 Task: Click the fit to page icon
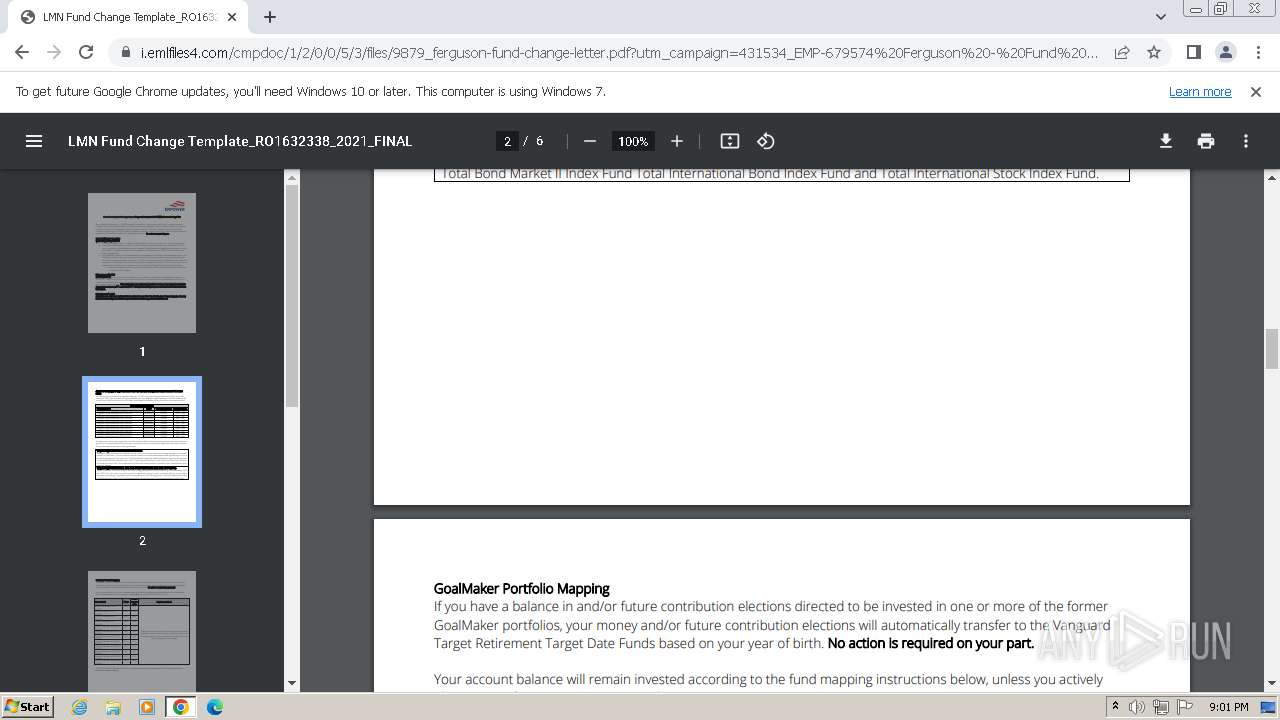pyautogui.click(x=730, y=141)
